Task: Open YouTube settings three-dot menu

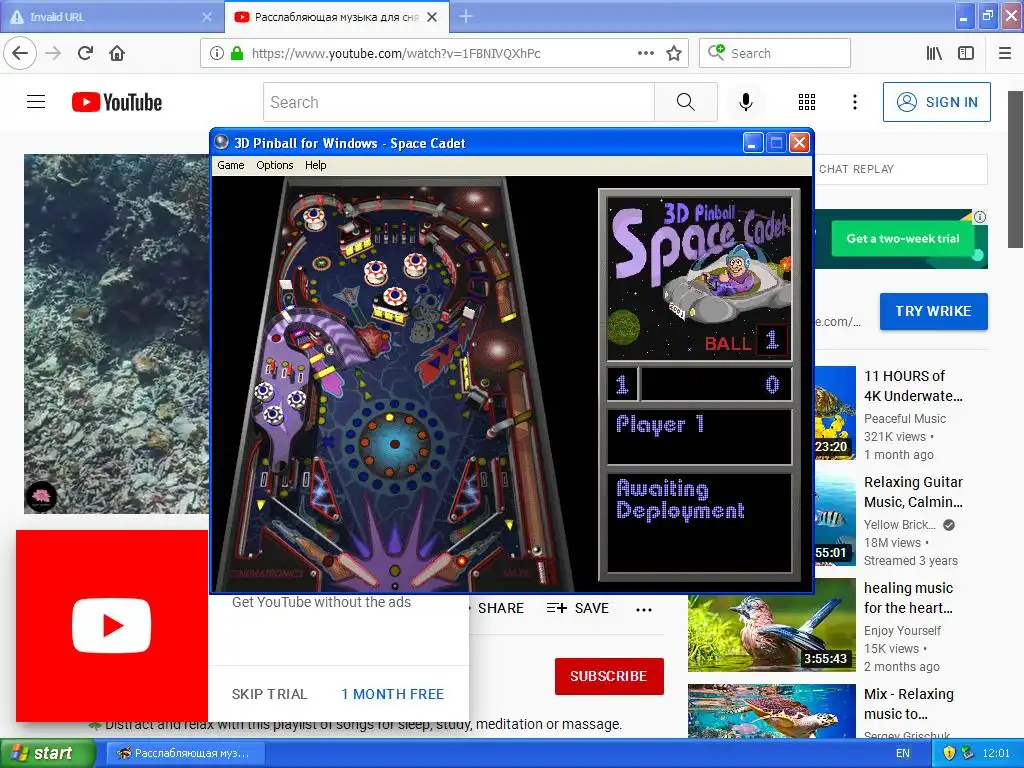Action: (x=855, y=102)
